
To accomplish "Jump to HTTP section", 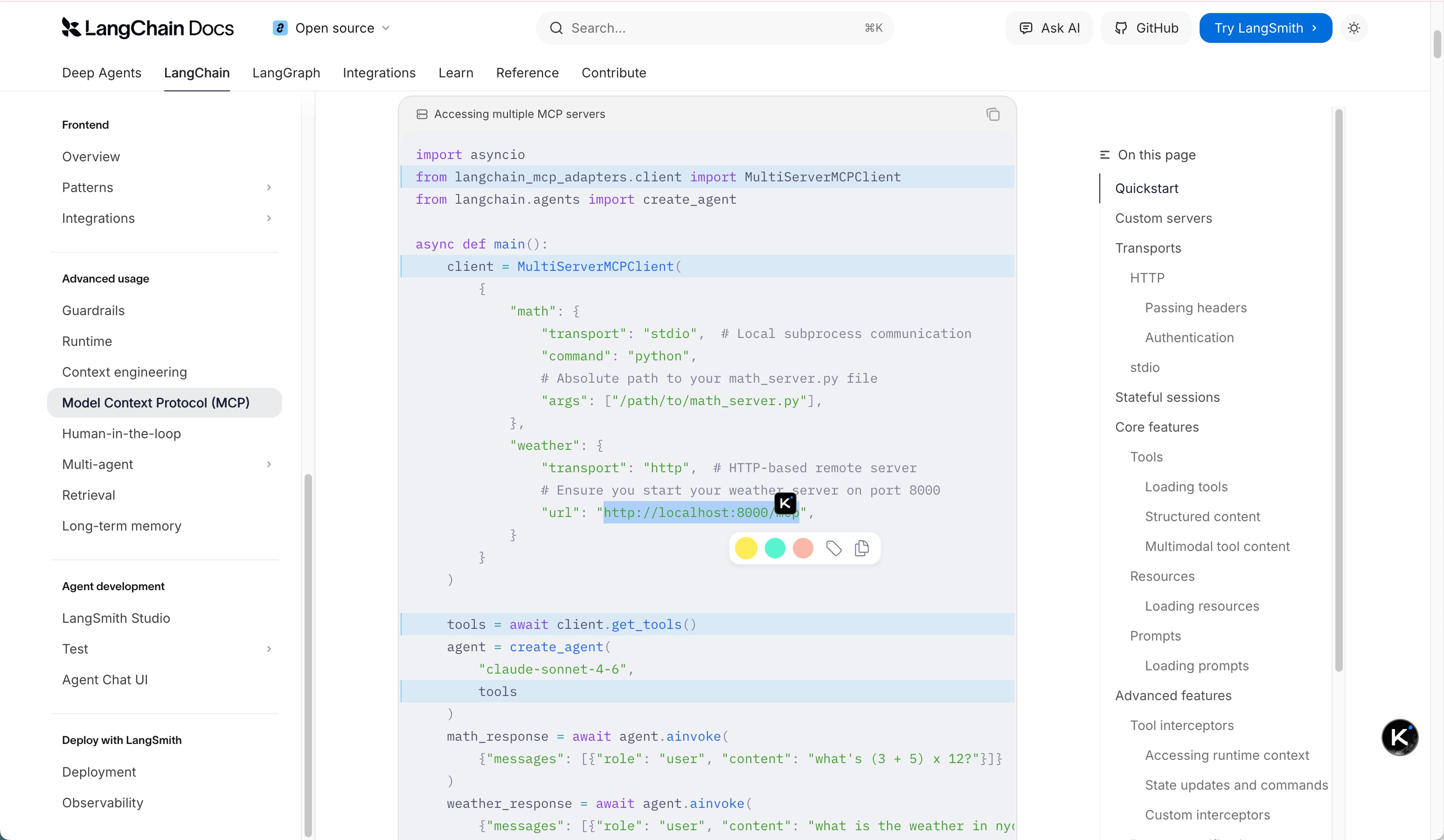I will 1147,278.
